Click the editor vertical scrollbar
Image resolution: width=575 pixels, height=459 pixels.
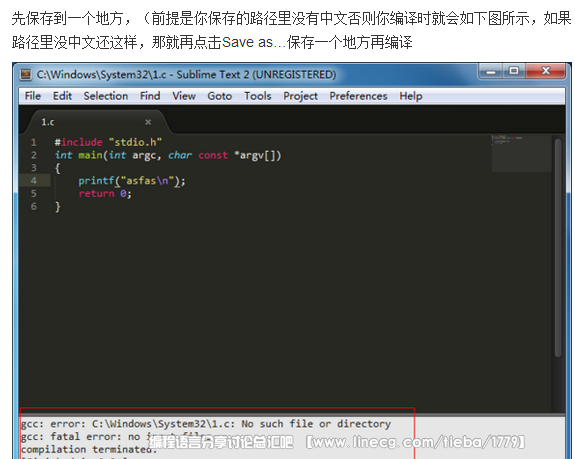coord(558,247)
